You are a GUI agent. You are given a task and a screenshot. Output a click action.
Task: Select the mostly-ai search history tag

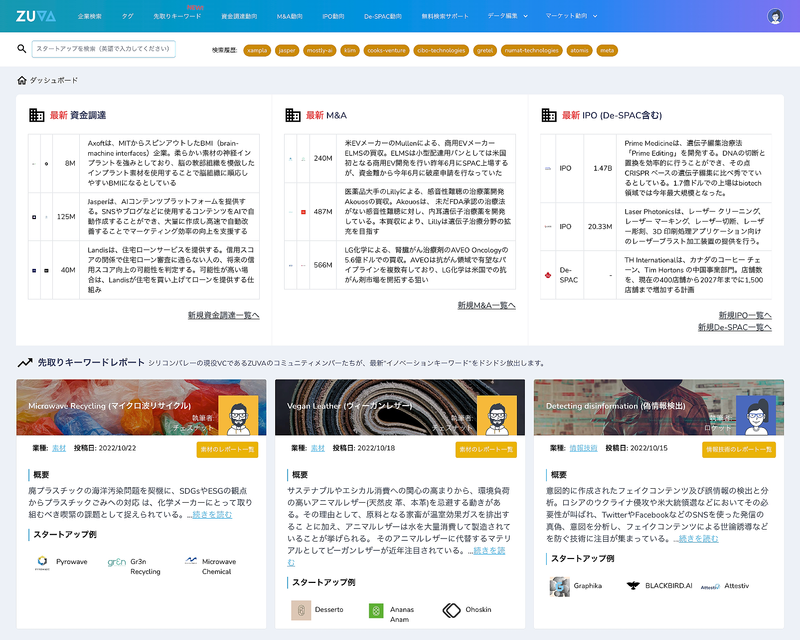[x=319, y=51]
